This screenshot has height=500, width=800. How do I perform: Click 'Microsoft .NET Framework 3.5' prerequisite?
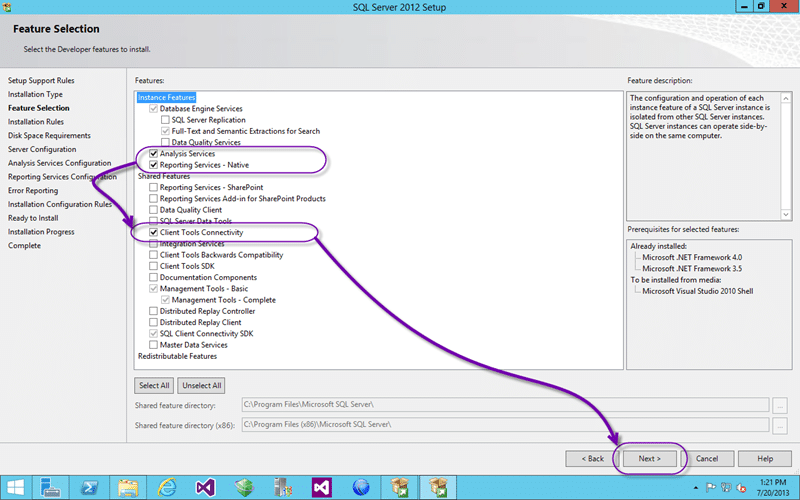click(x=692, y=269)
